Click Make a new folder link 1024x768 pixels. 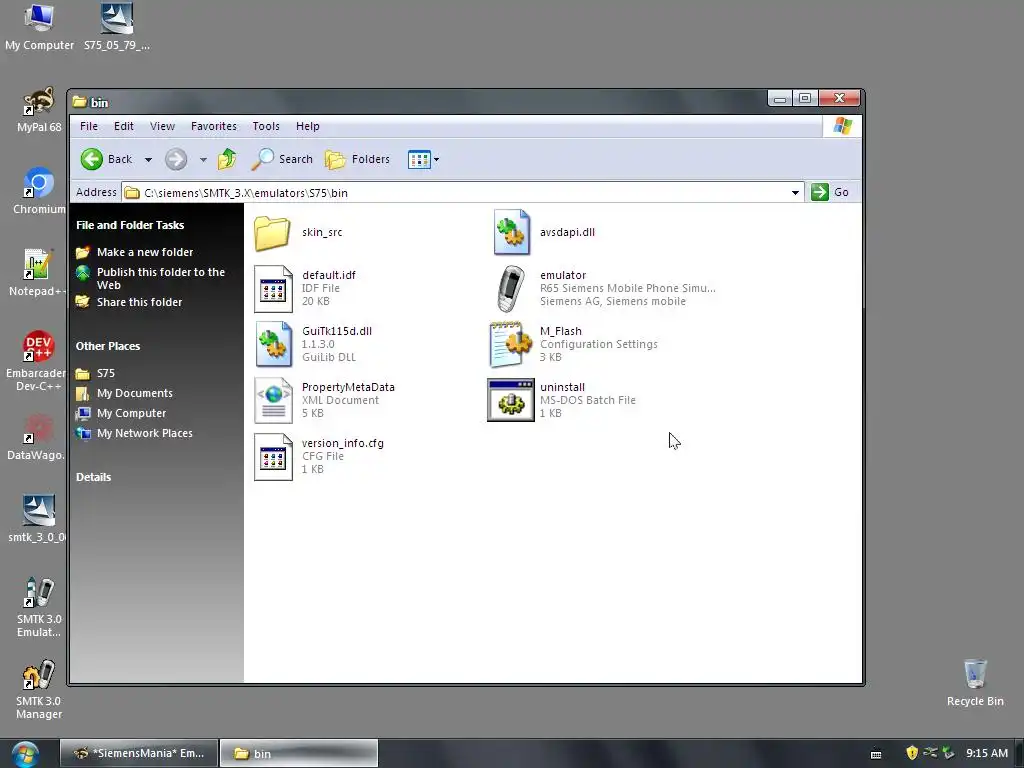[x=145, y=252]
